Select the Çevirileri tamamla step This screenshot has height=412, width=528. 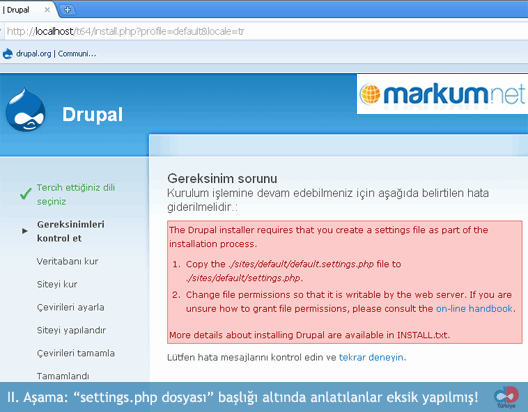point(76,353)
